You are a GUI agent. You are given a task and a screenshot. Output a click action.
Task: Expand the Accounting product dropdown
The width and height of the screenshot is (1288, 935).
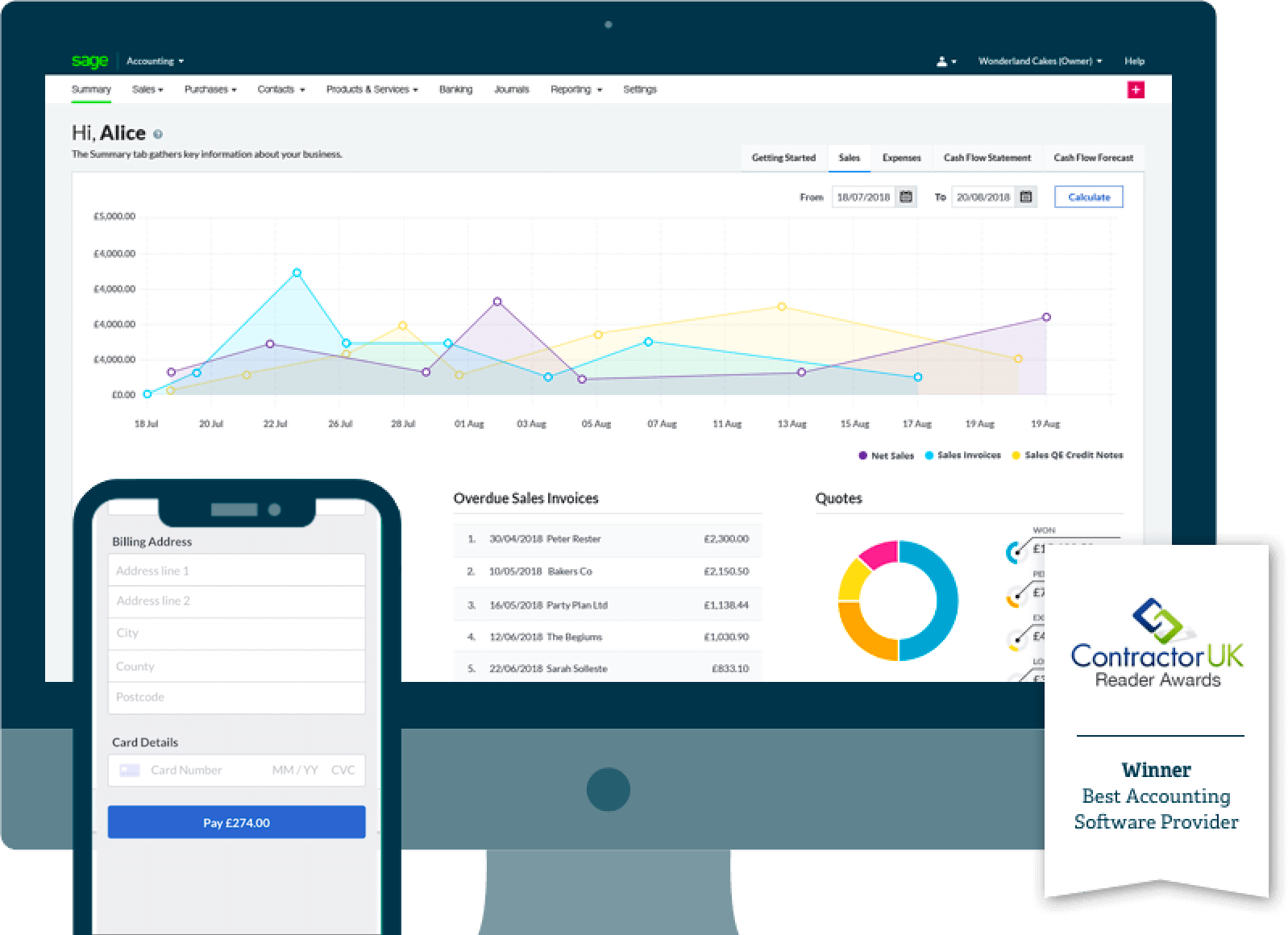point(155,61)
